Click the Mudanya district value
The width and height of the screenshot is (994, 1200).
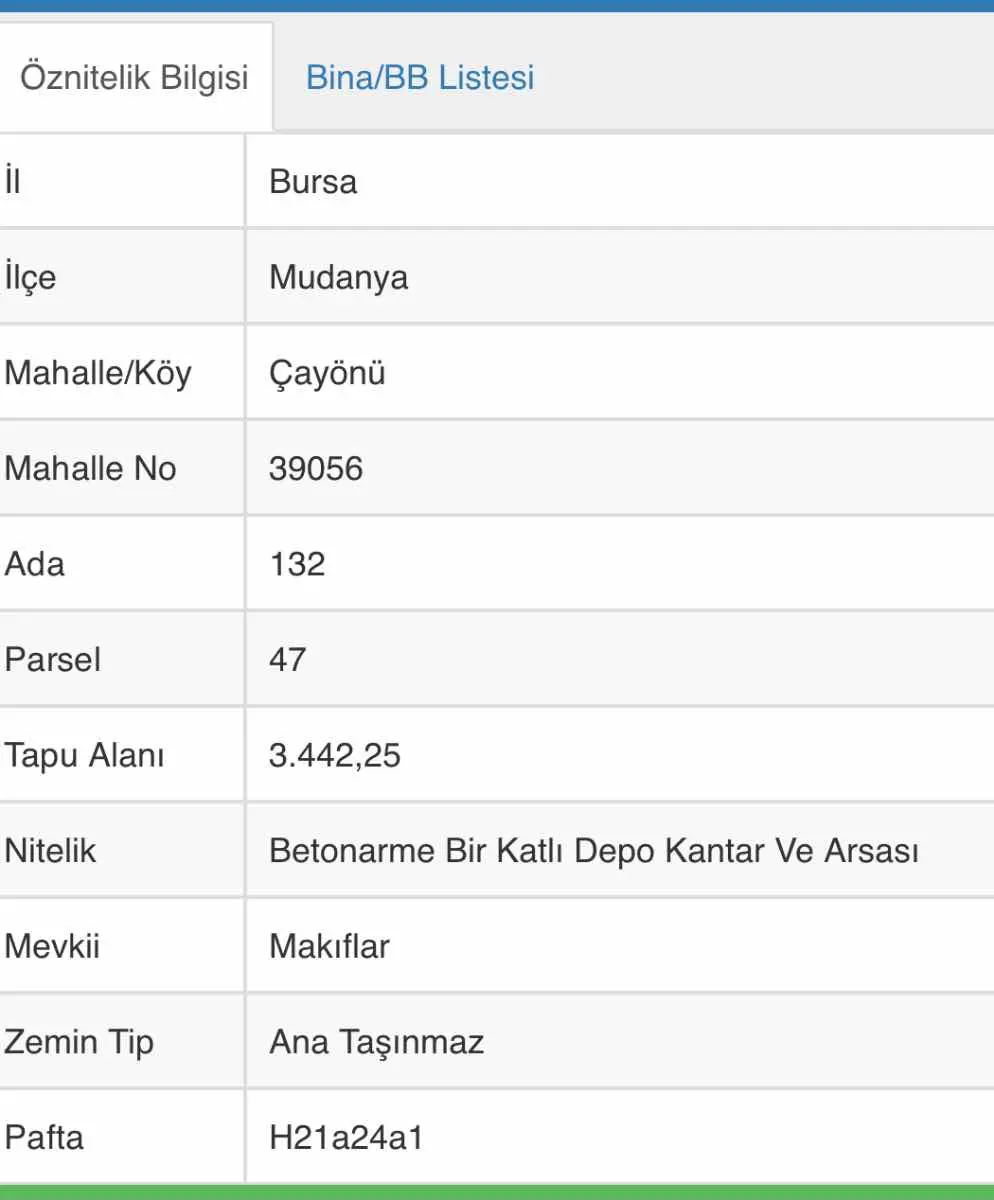(x=339, y=277)
